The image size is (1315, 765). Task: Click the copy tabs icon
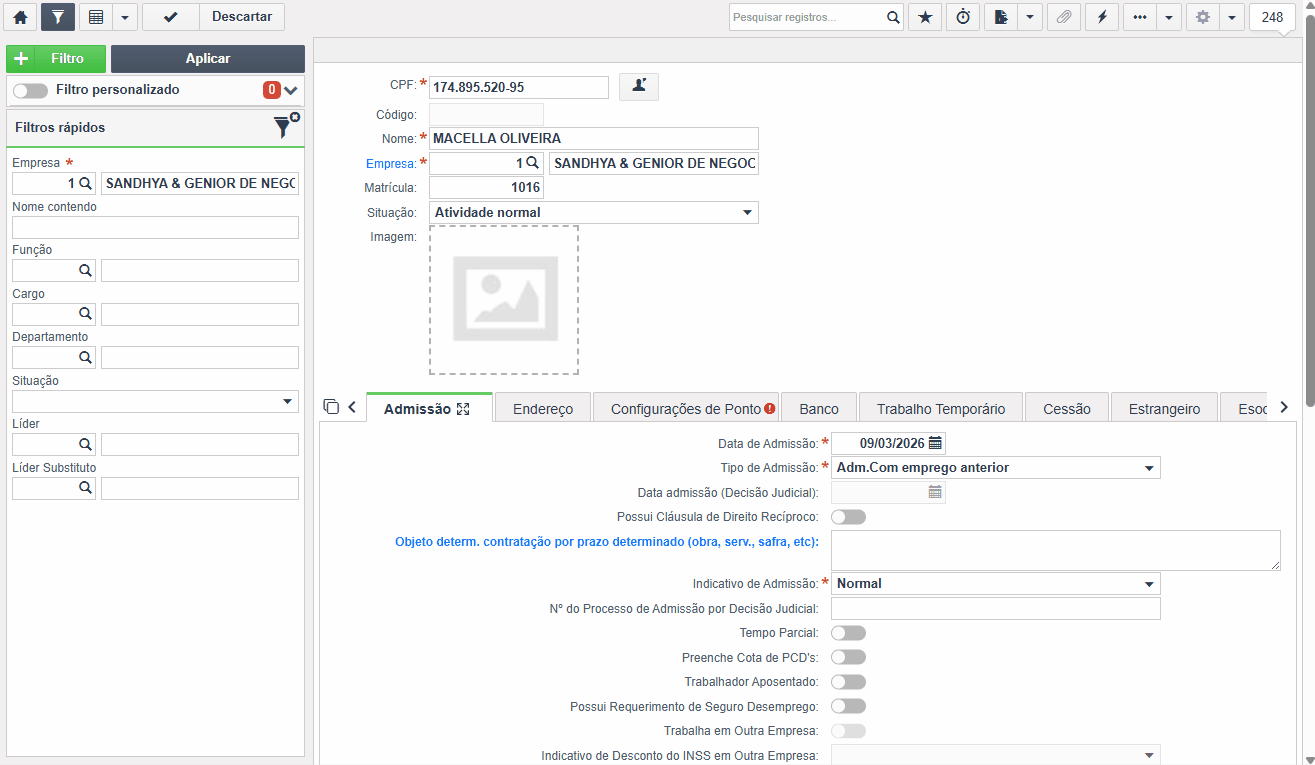332,407
